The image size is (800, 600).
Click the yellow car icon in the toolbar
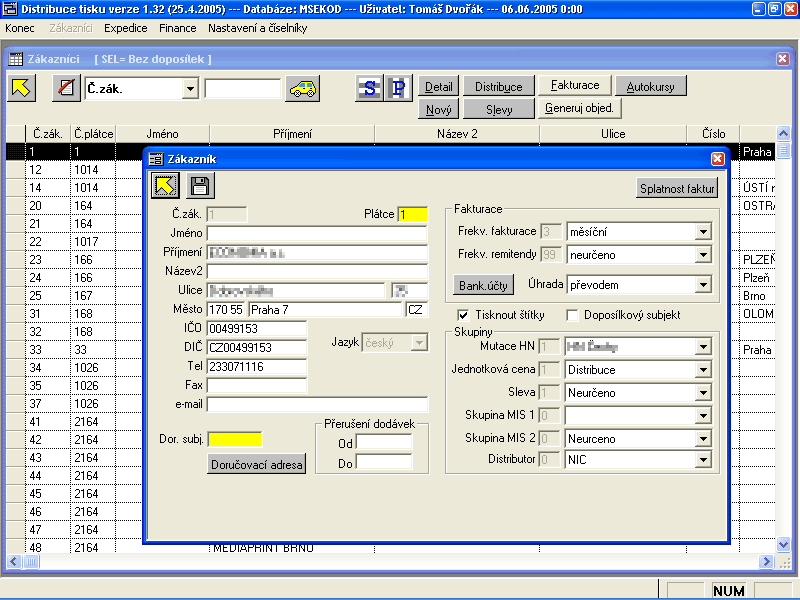pyautogui.click(x=303, y=89)
